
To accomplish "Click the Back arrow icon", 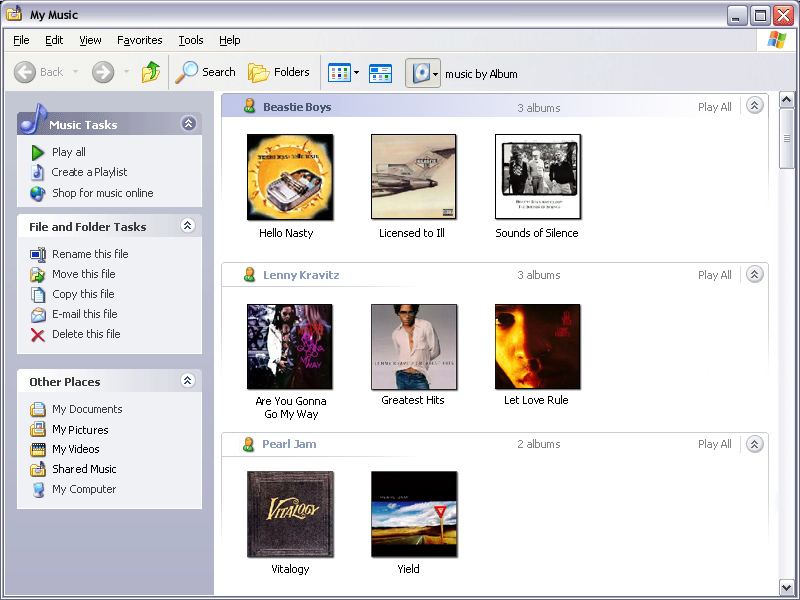I will click(24, 72).
